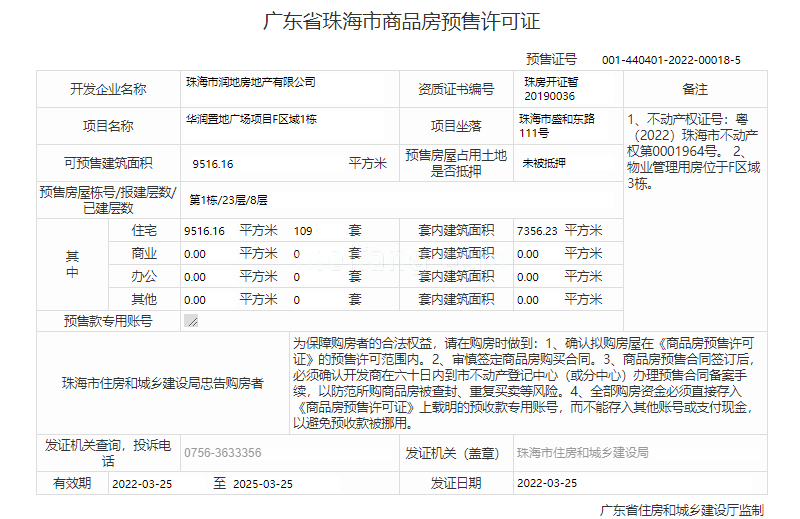Click the qualification certificate number 珠房开证暂20190036
The width and height of the screenshot is (800, 519).
[x=550, y=89]
